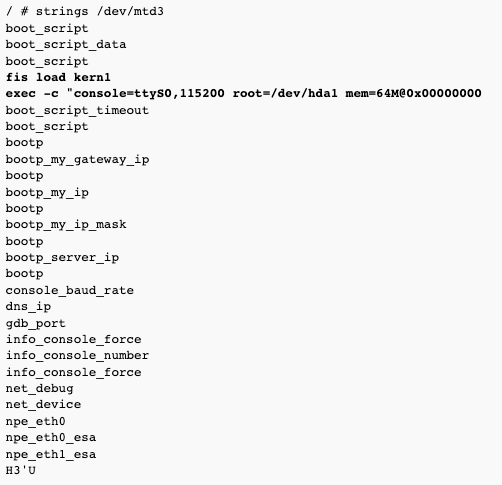Click the bold 'fis load kern1' line
The width and height of the screenshot is (502, 485).
58,77
